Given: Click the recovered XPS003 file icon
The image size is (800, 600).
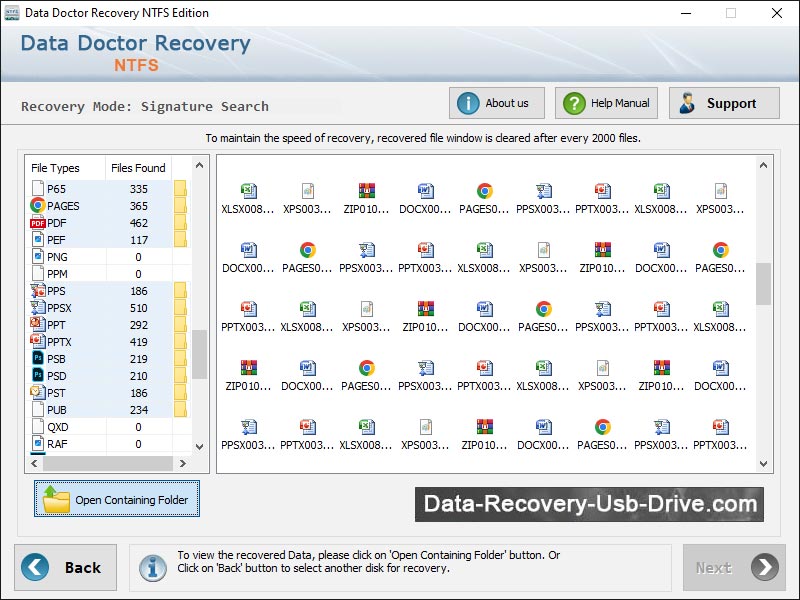Looking at the screenshot, I should coord(308,191).
